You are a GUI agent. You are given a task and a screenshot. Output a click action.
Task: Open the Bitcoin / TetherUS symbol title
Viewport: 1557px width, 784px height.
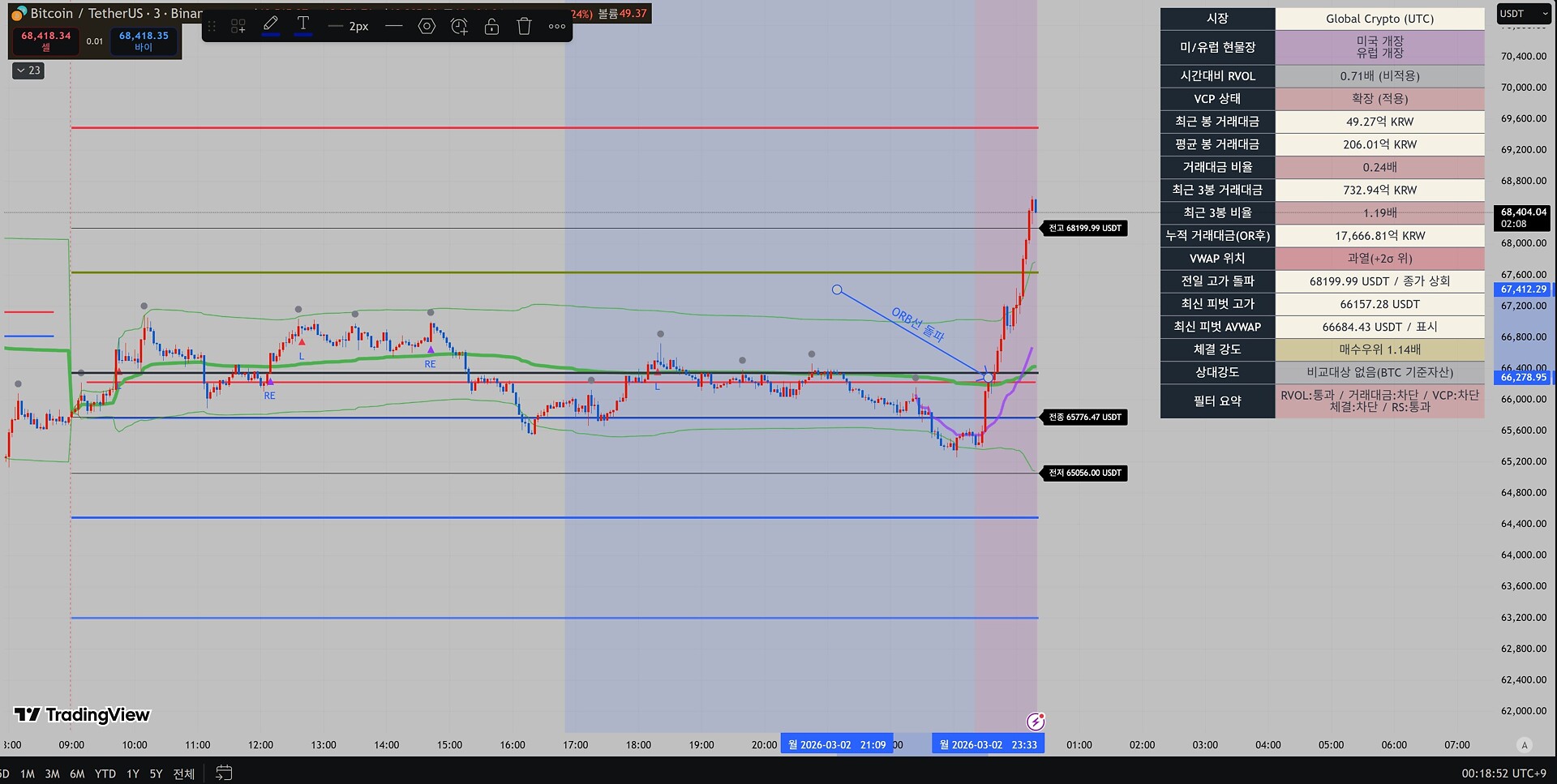[116, 13]
